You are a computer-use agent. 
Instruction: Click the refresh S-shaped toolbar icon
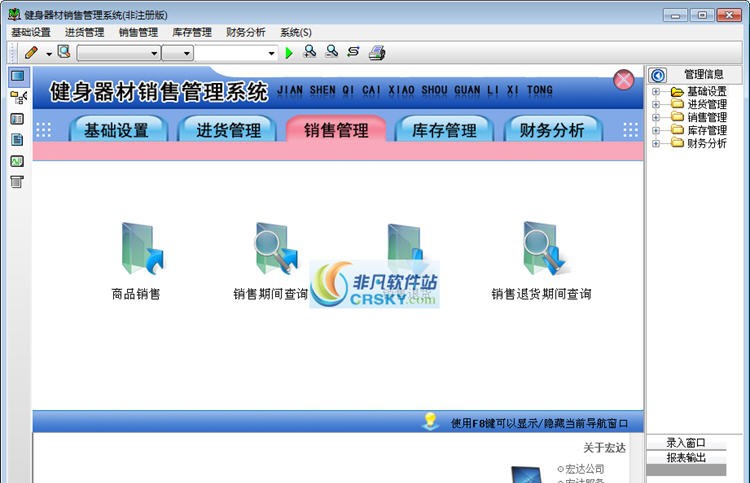tap(353, 52)
